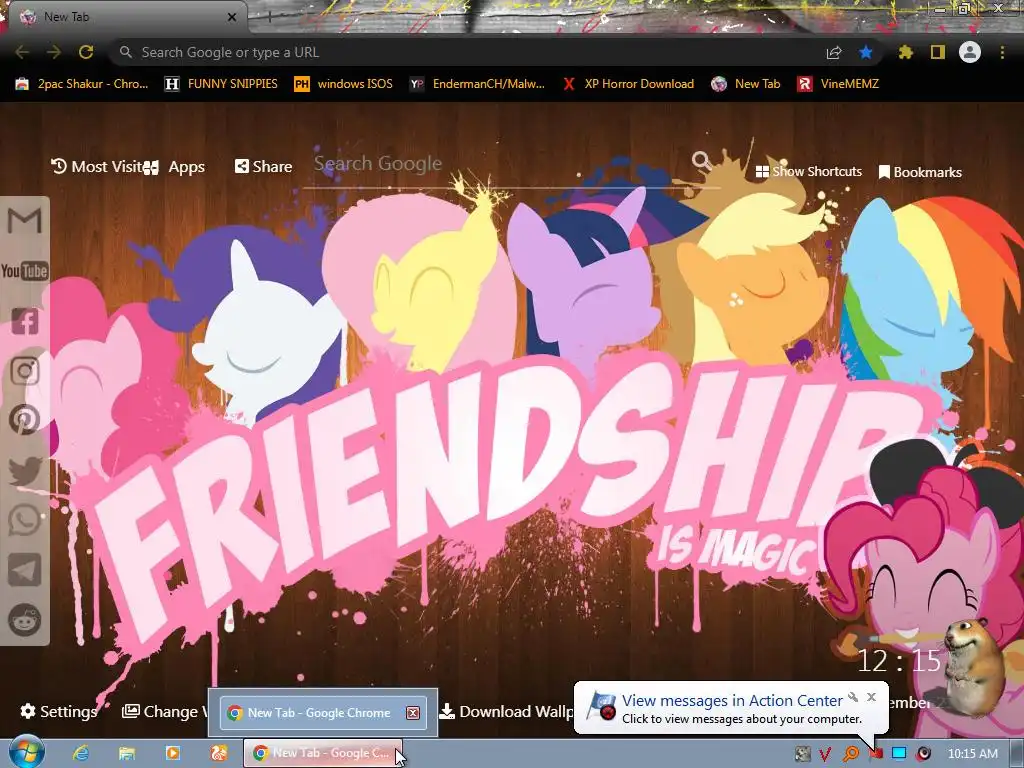Screen dimensions: 1024x768
Task: Open Telegram icon in the sidebar
Action: tap(25, 570)
